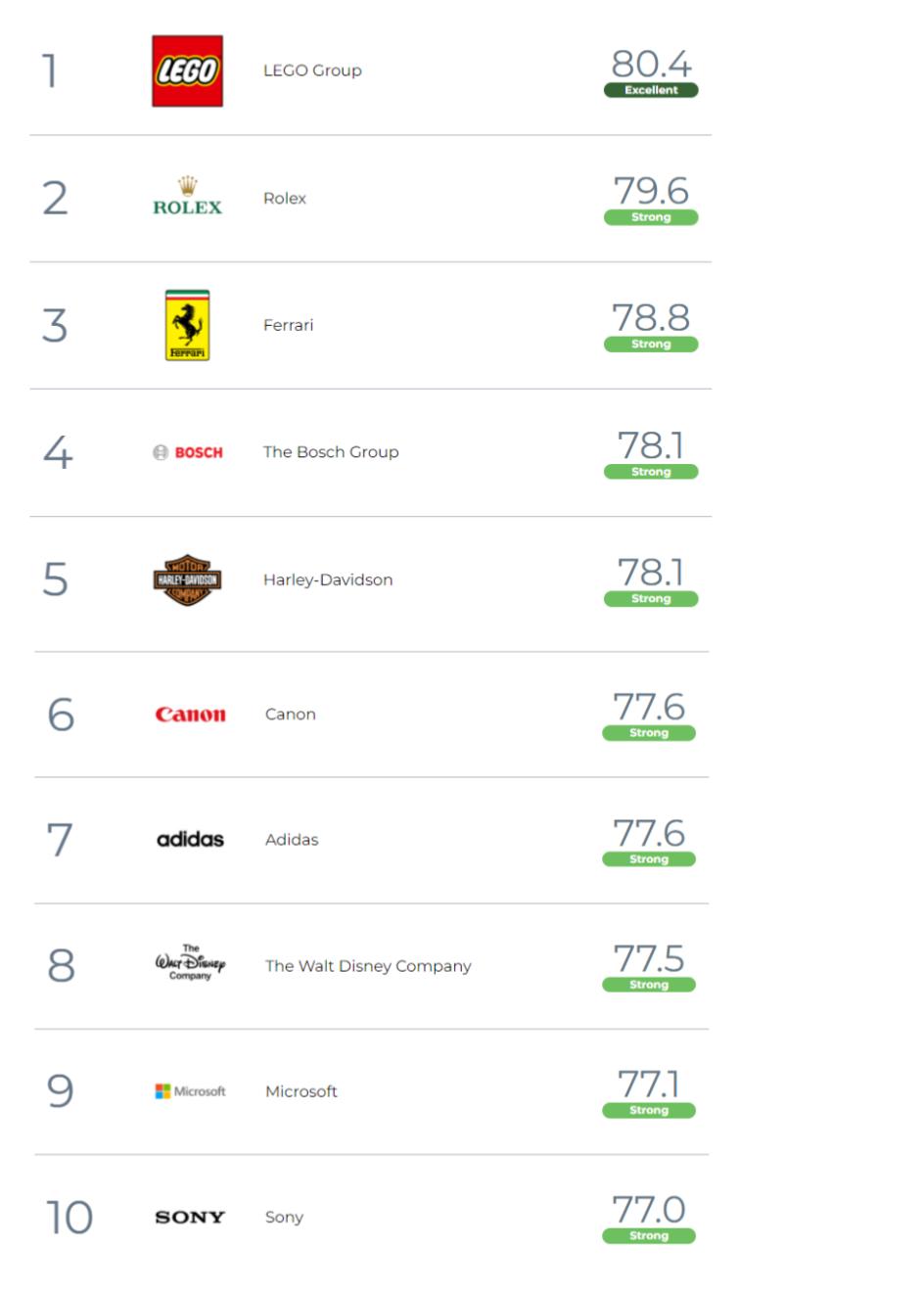Select the adidas logo
Viewport: 924px width, 1293px height.
190,840
